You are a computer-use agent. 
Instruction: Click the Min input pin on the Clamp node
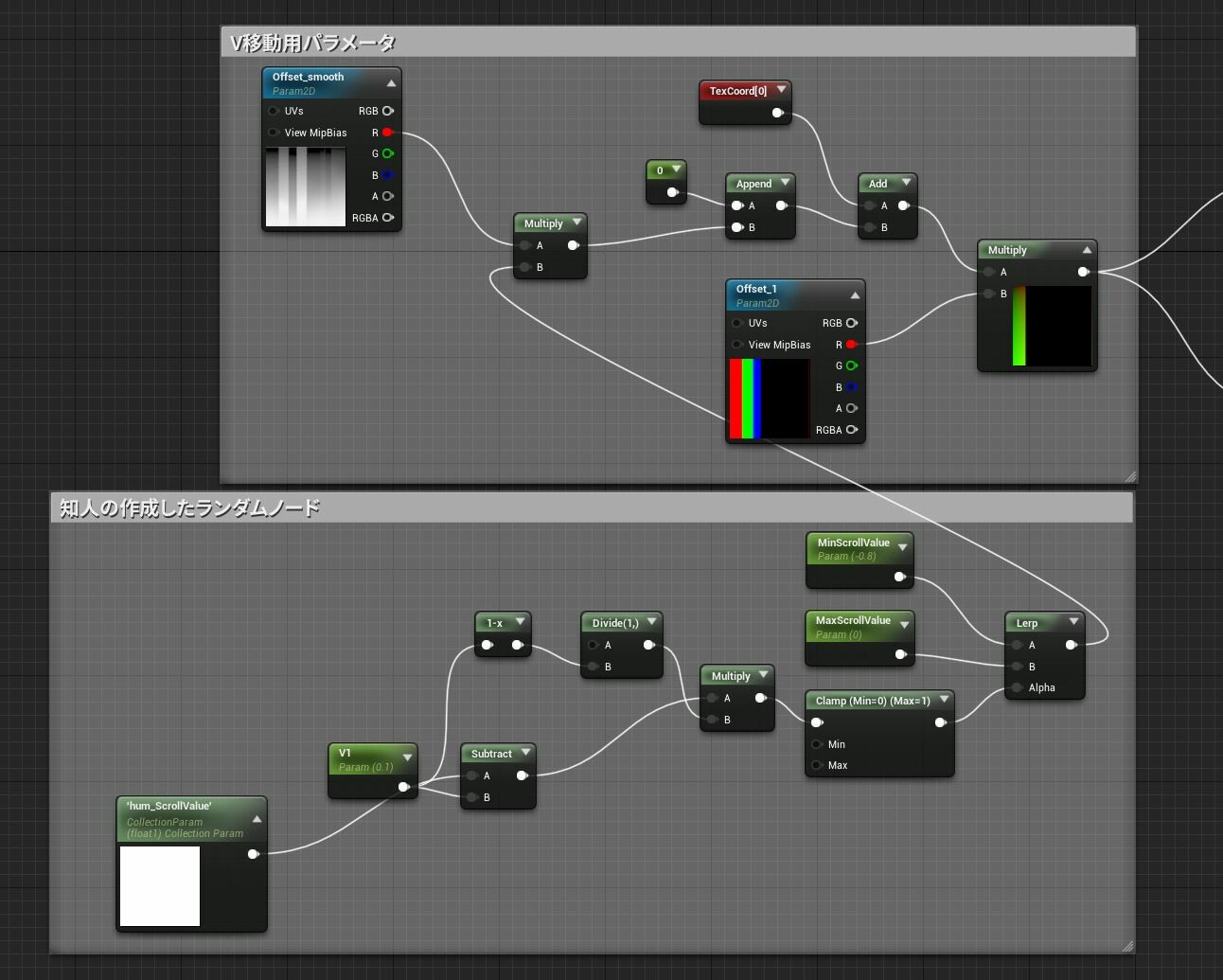[817, 744]
